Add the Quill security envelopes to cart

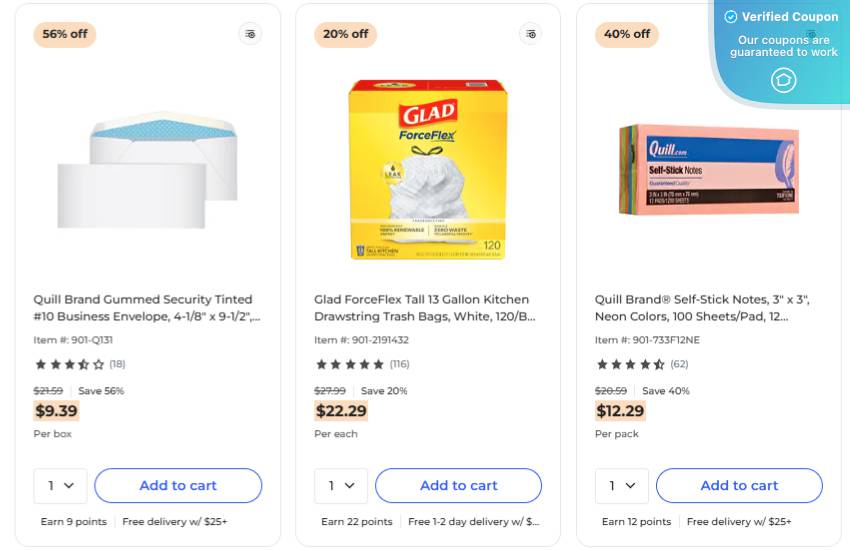(178, 486)
